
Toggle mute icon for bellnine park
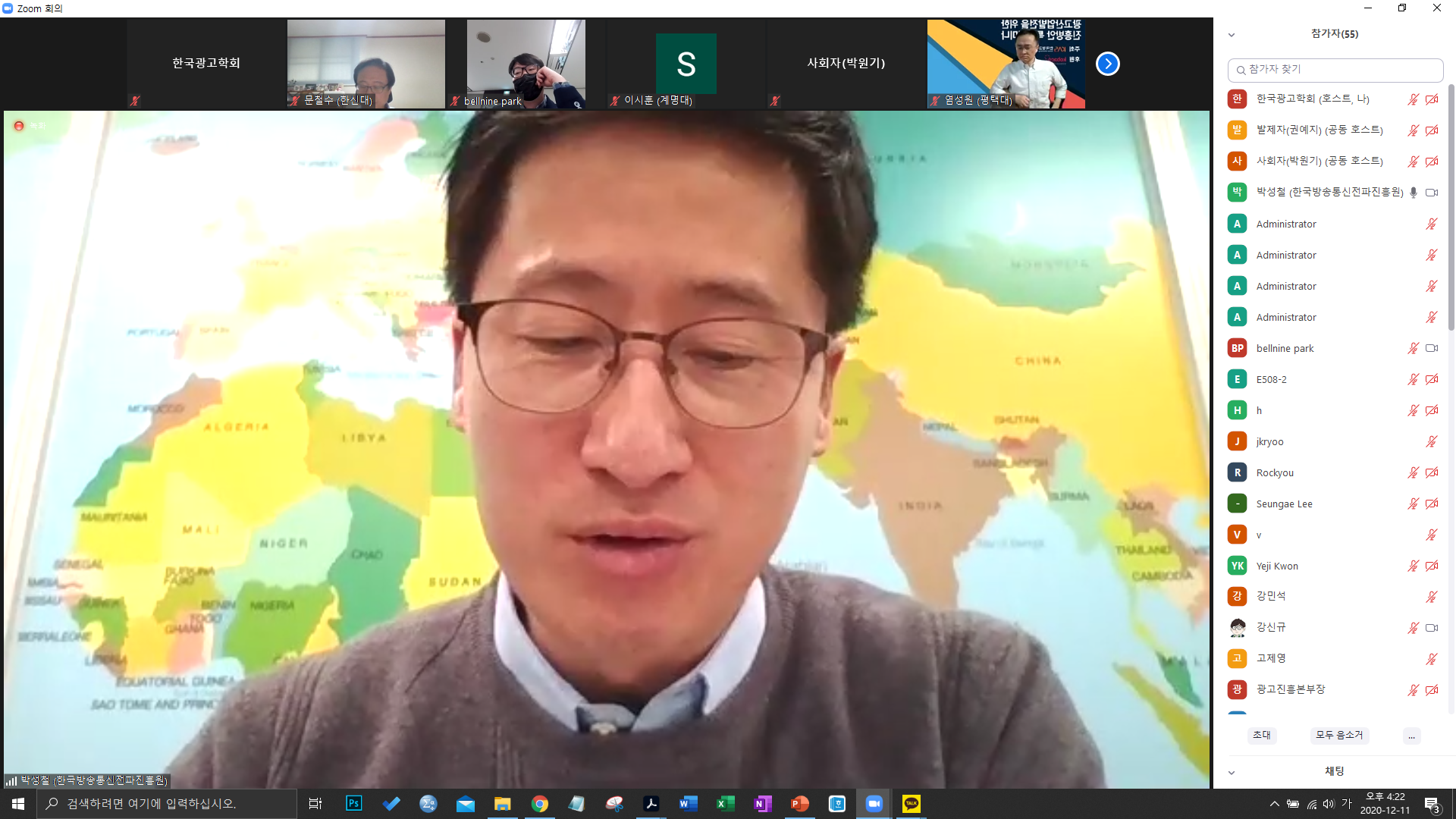click(1413, 348)
